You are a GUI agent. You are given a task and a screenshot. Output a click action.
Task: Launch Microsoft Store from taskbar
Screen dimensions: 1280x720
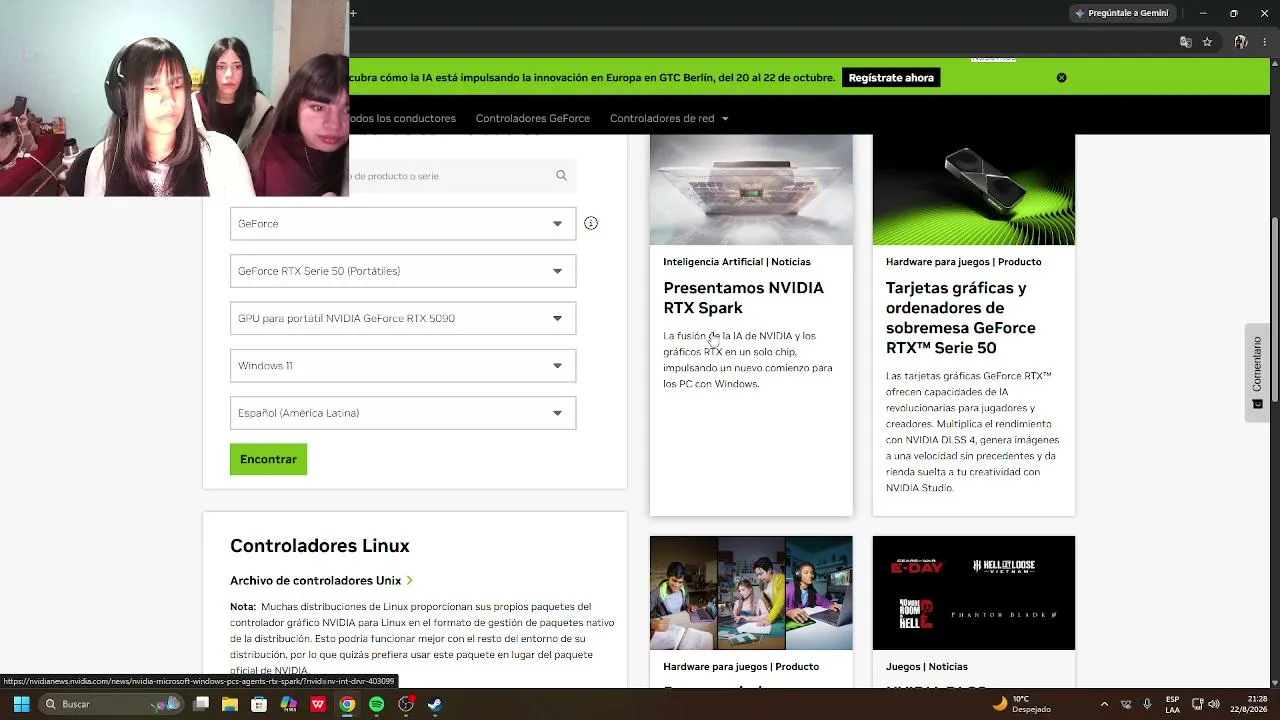coord(259,704)
